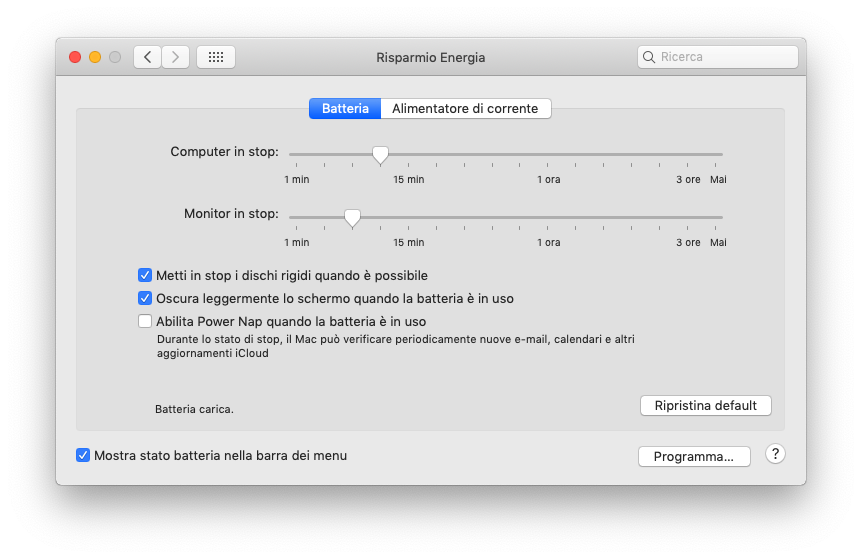This screenshot has width=862, height=559.
Task: Close the Risparmio Energia window
Action: pos(75,57)
